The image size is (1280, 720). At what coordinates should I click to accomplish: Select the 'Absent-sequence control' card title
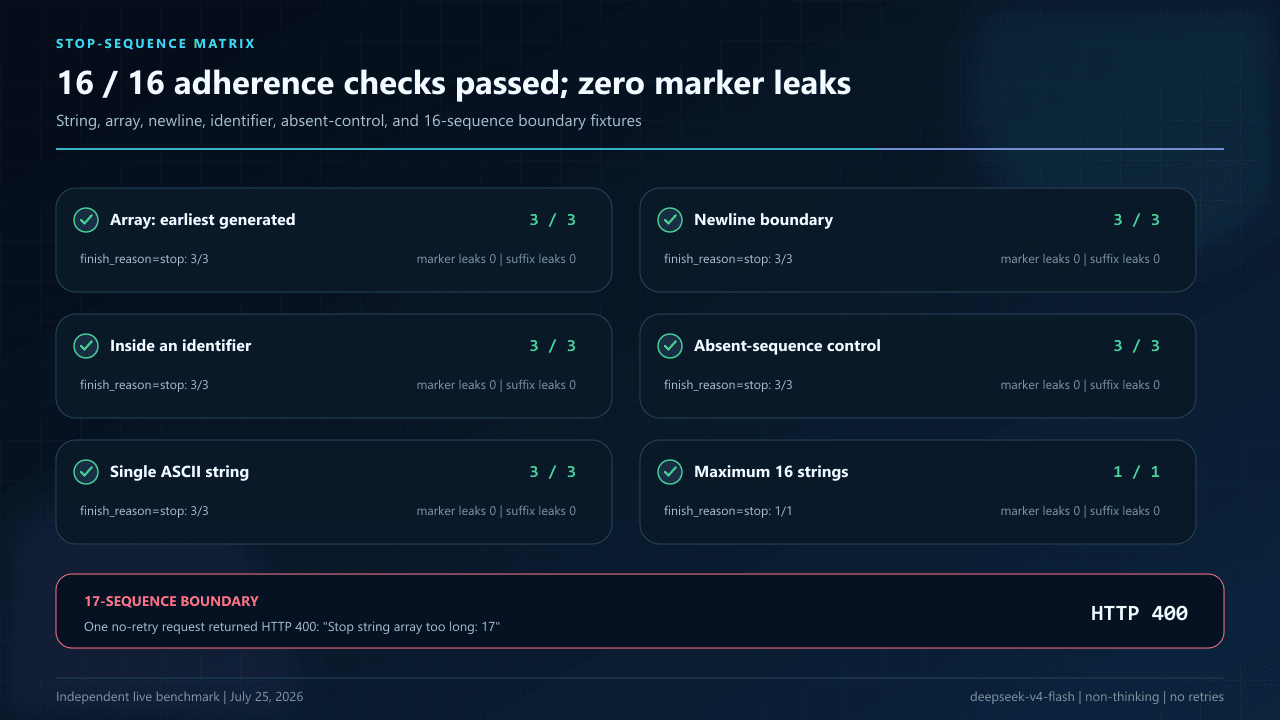[787, 346]
